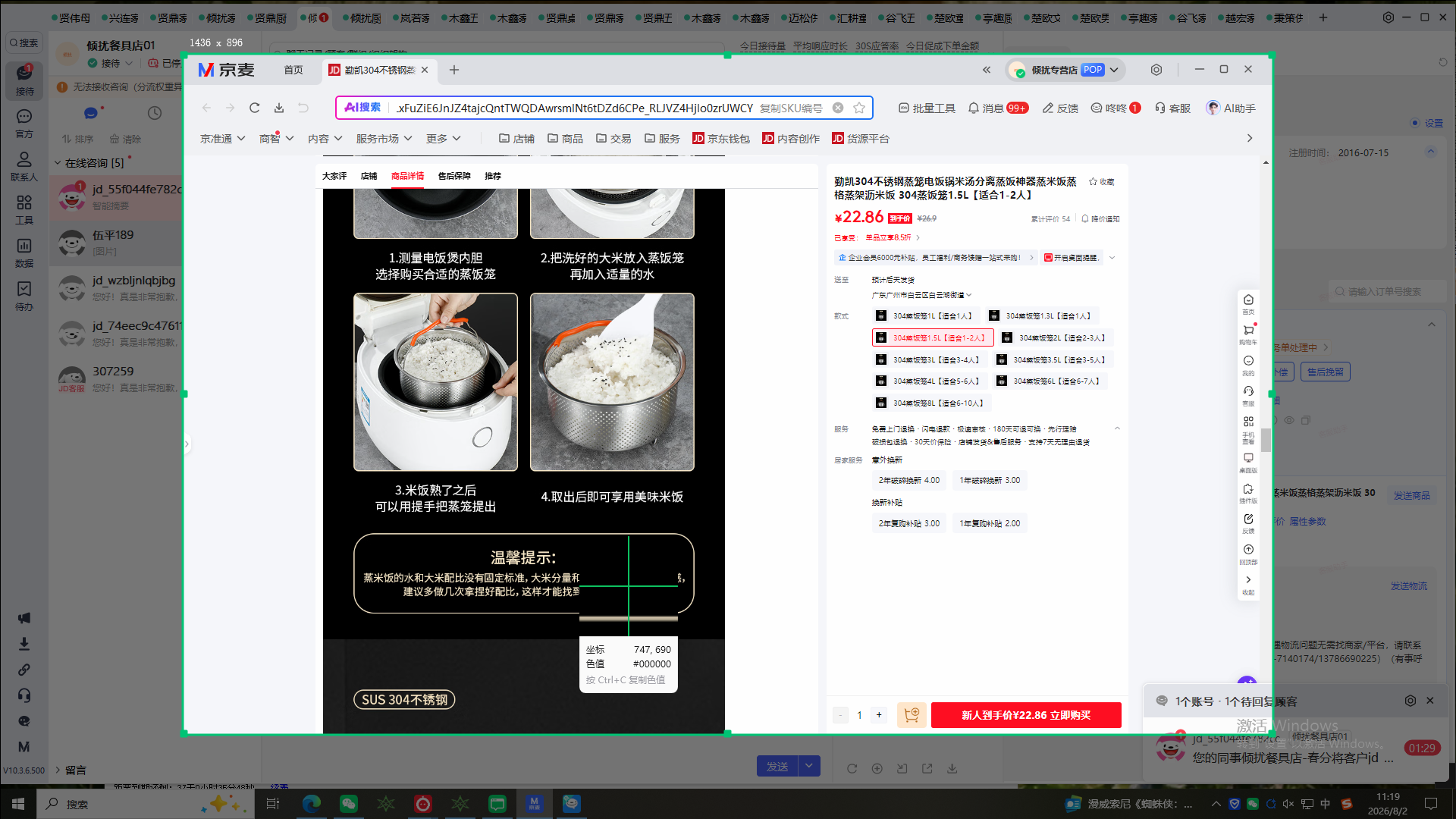Go back using the left arrow icon
The image size is (1456, 819).
pyautogui.click(x=206, y=108)
